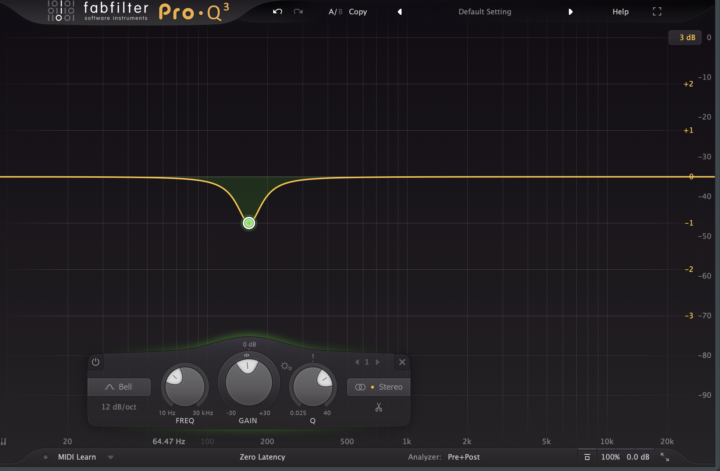Enable MIDI Learn
Image resolution: width=720 pixels, height=471 pixels.
pyautogui.click(x=77, y=457)
